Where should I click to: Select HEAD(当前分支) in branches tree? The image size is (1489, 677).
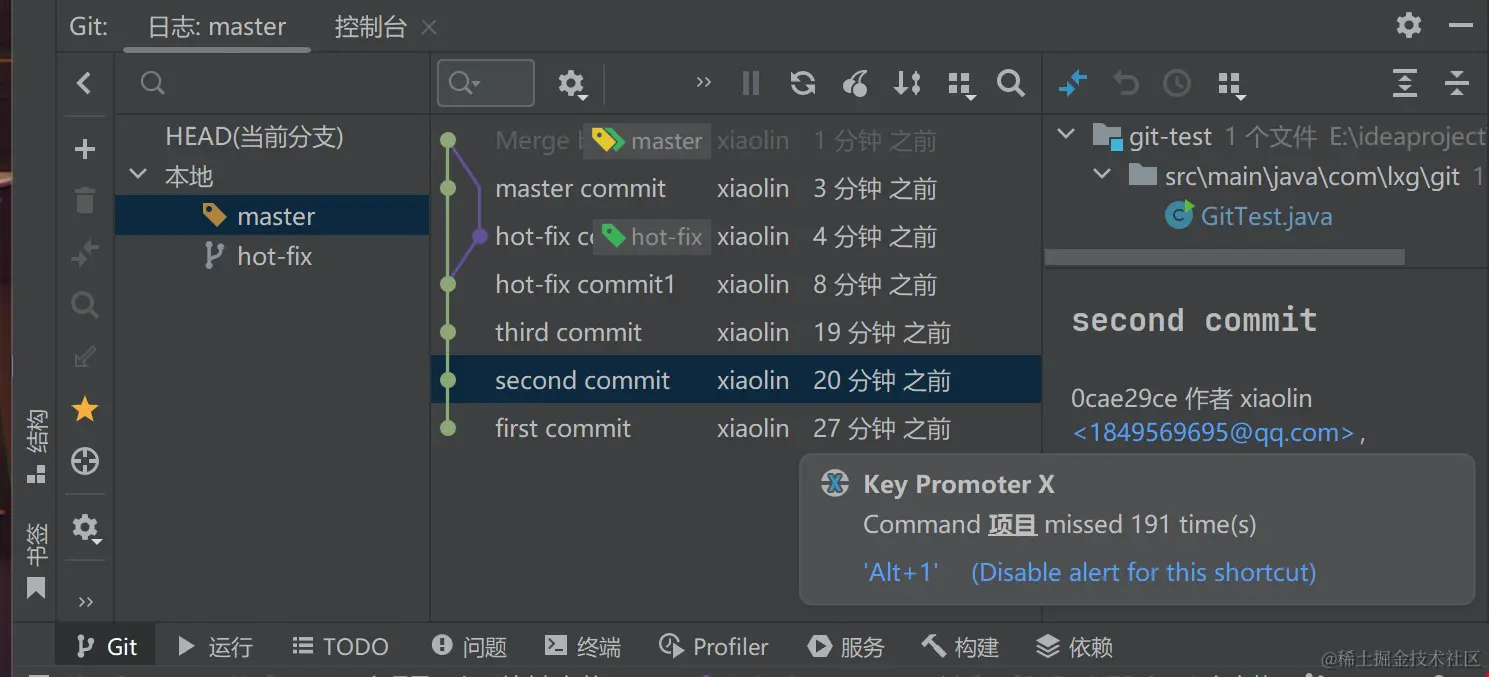254,137
